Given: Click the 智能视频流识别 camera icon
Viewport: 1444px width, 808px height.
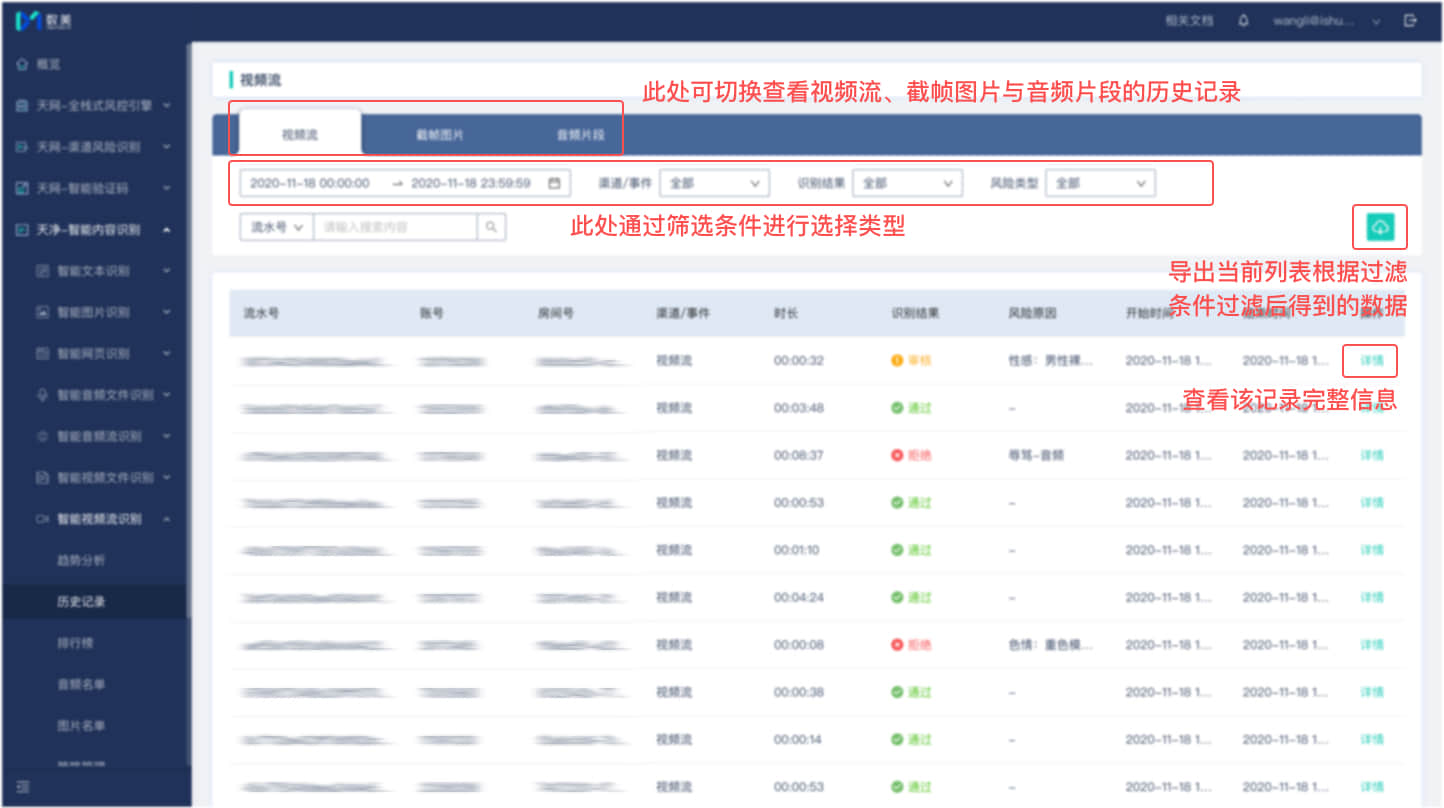Looking at the screenshot, I should click(x=42, y=519).
